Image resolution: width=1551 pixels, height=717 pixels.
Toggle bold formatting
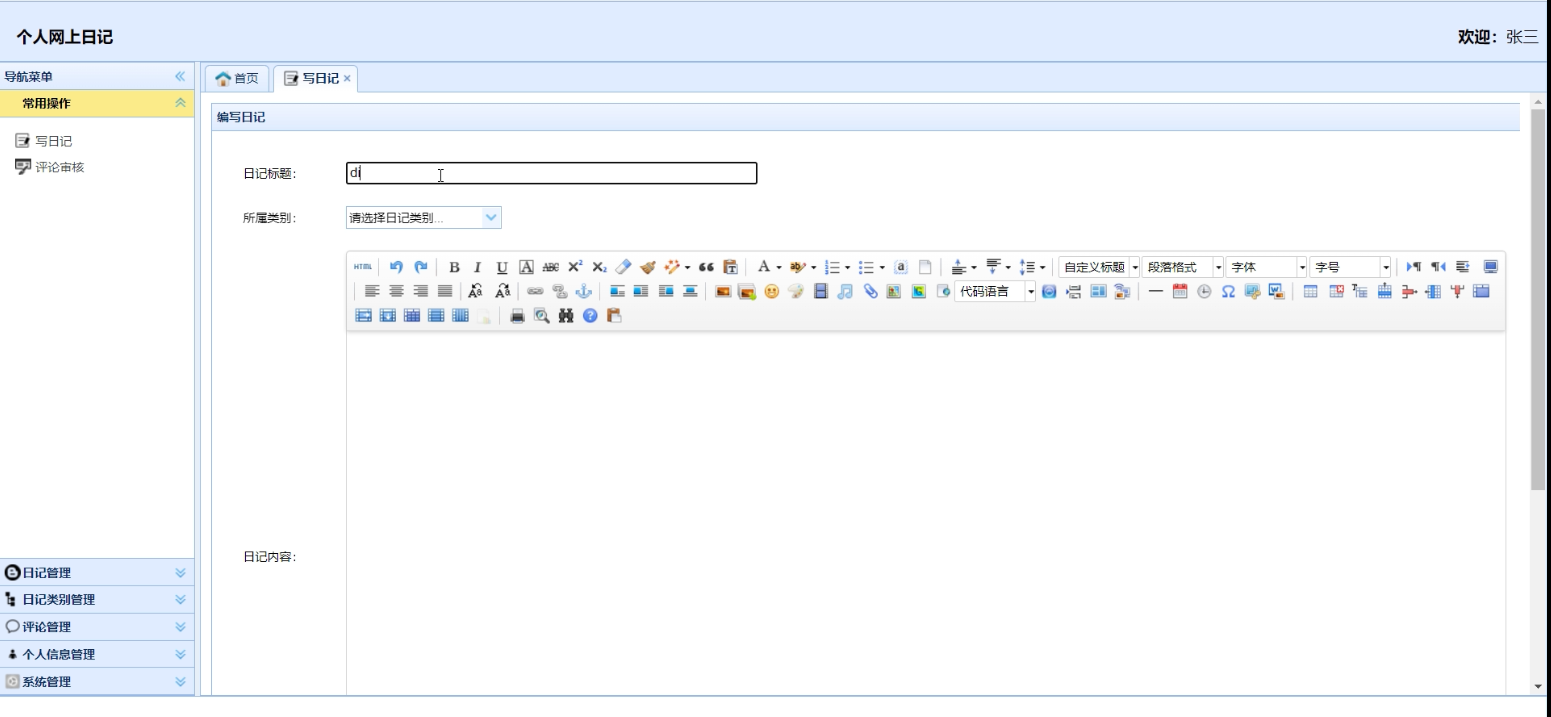(x=454, y=267)
